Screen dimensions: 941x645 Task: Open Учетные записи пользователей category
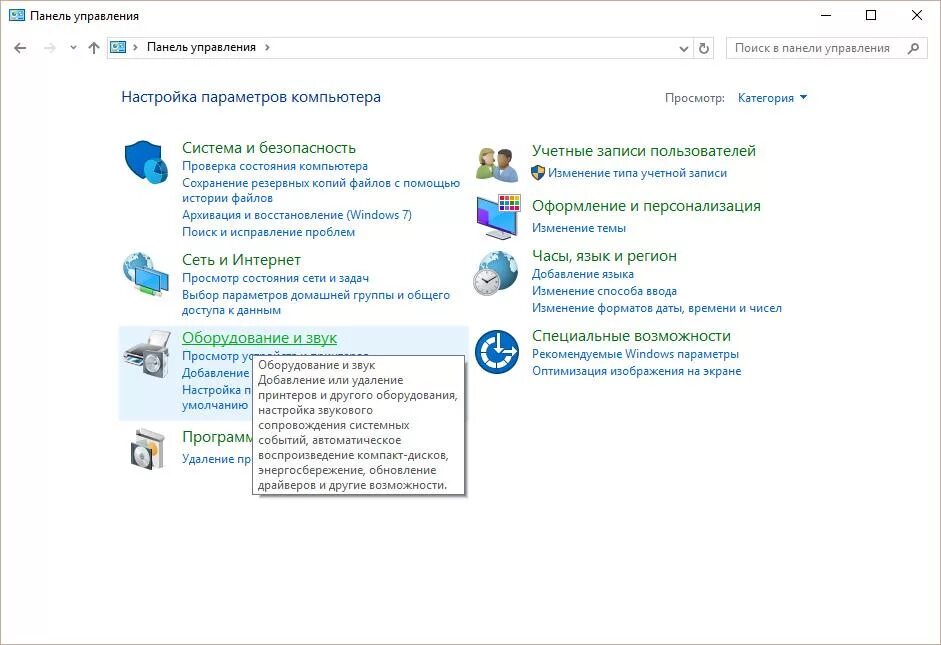(x=644, y=151)
